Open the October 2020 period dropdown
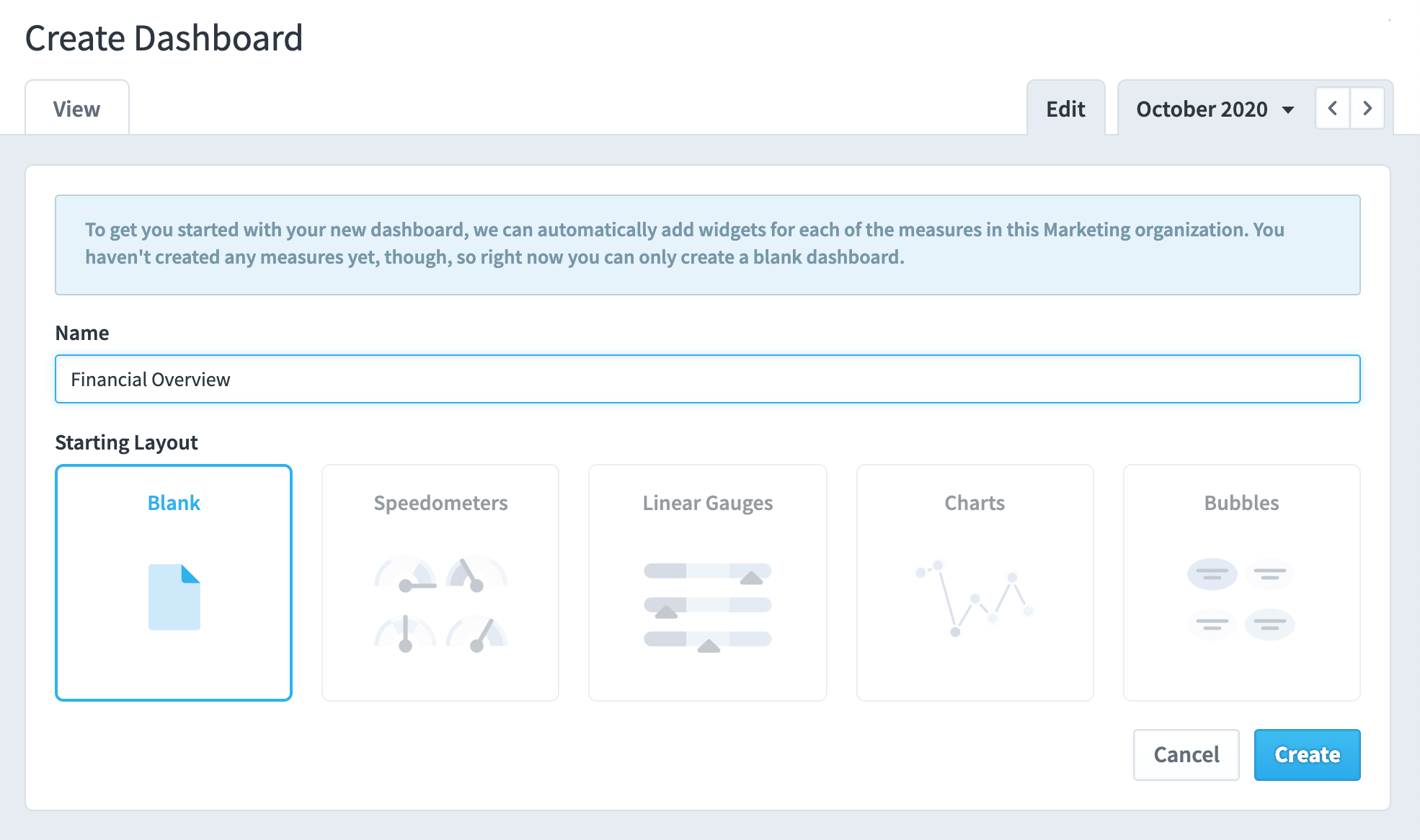The height and width of the screenshot is (840, 1420). click(x=1215, y=109)
